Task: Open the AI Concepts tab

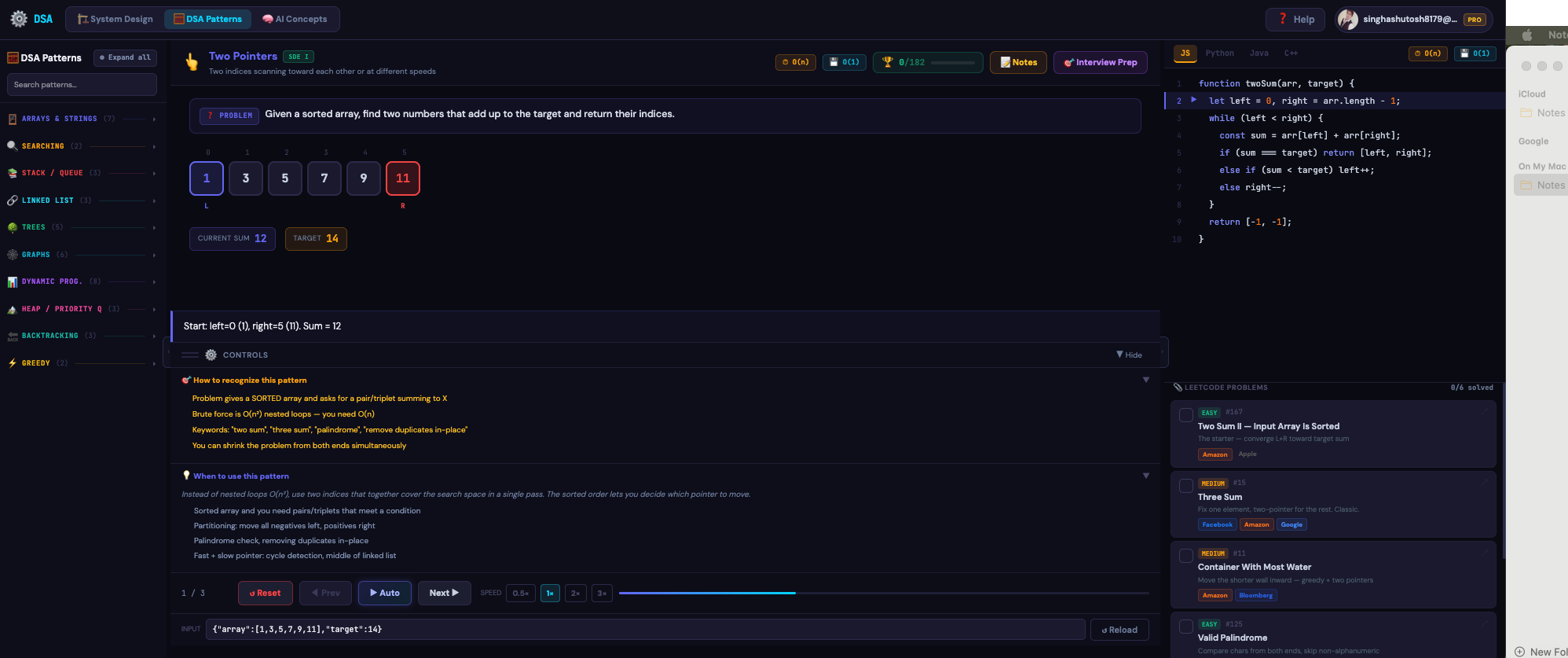Action: click(x=295, y=19)
